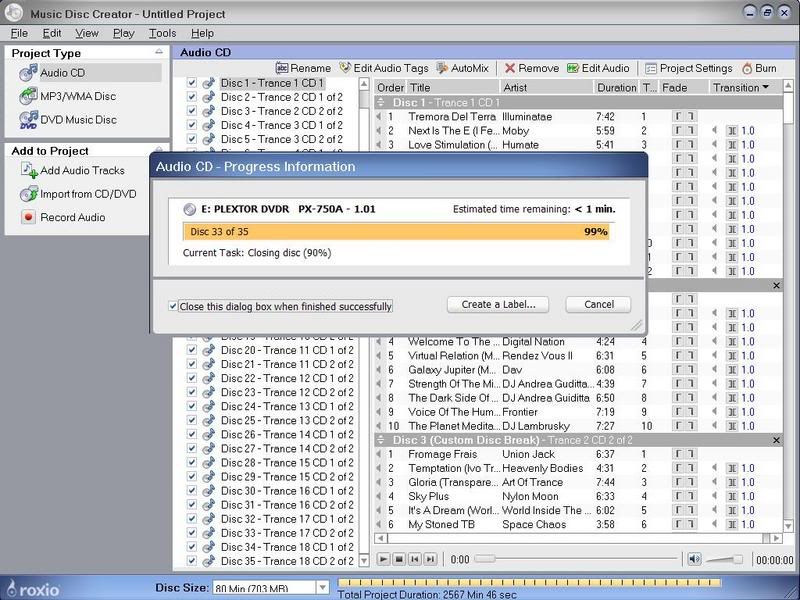
Task: Open the Play menu
Action: [123, 33]
